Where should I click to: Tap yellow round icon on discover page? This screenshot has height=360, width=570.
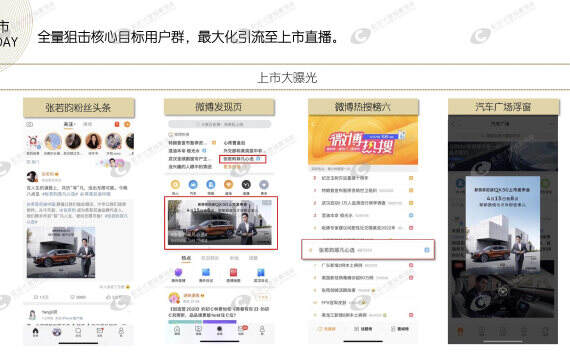point(175,184)
